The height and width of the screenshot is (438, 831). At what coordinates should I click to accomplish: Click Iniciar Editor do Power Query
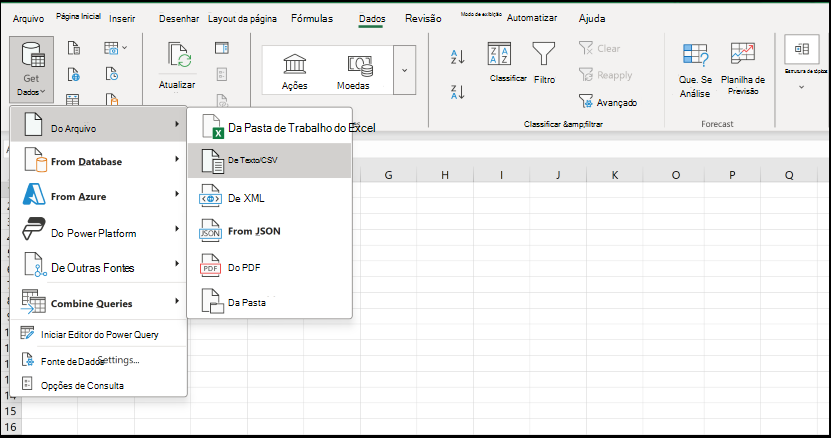click(99, 334)
